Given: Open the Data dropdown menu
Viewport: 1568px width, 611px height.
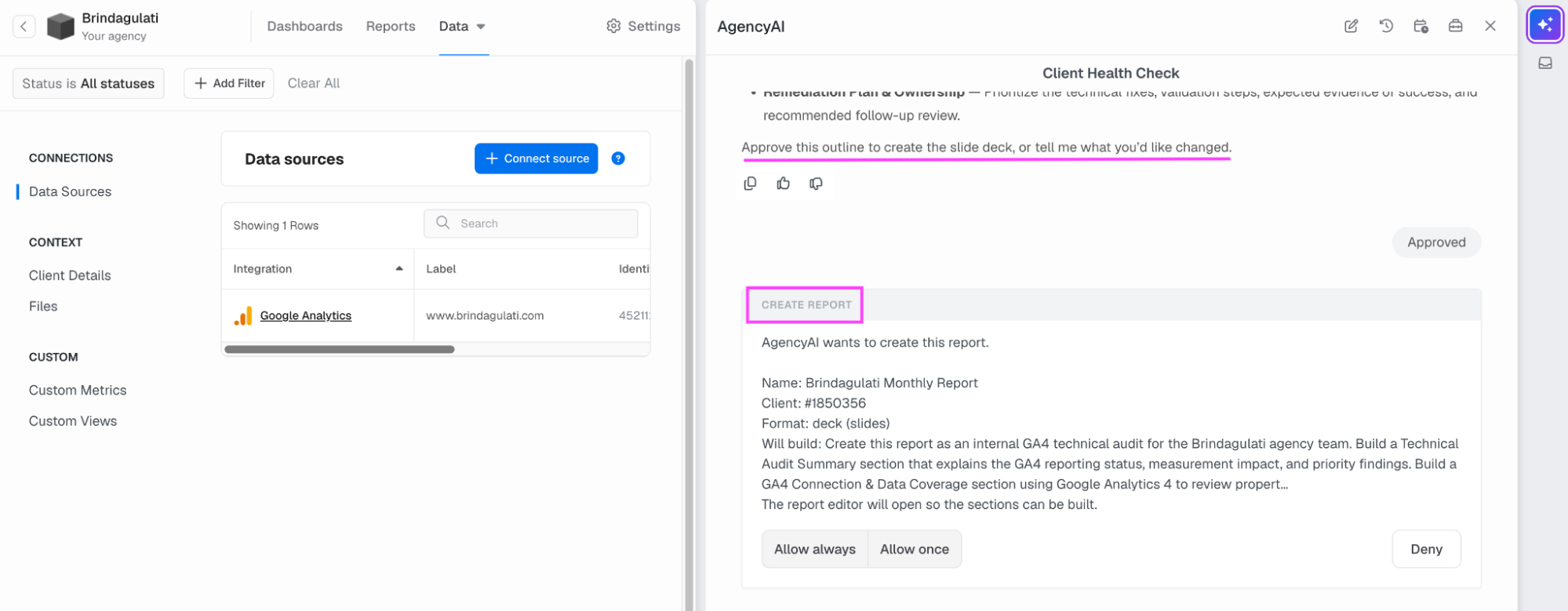Looking at the screenshot, I should click(462, 26).
